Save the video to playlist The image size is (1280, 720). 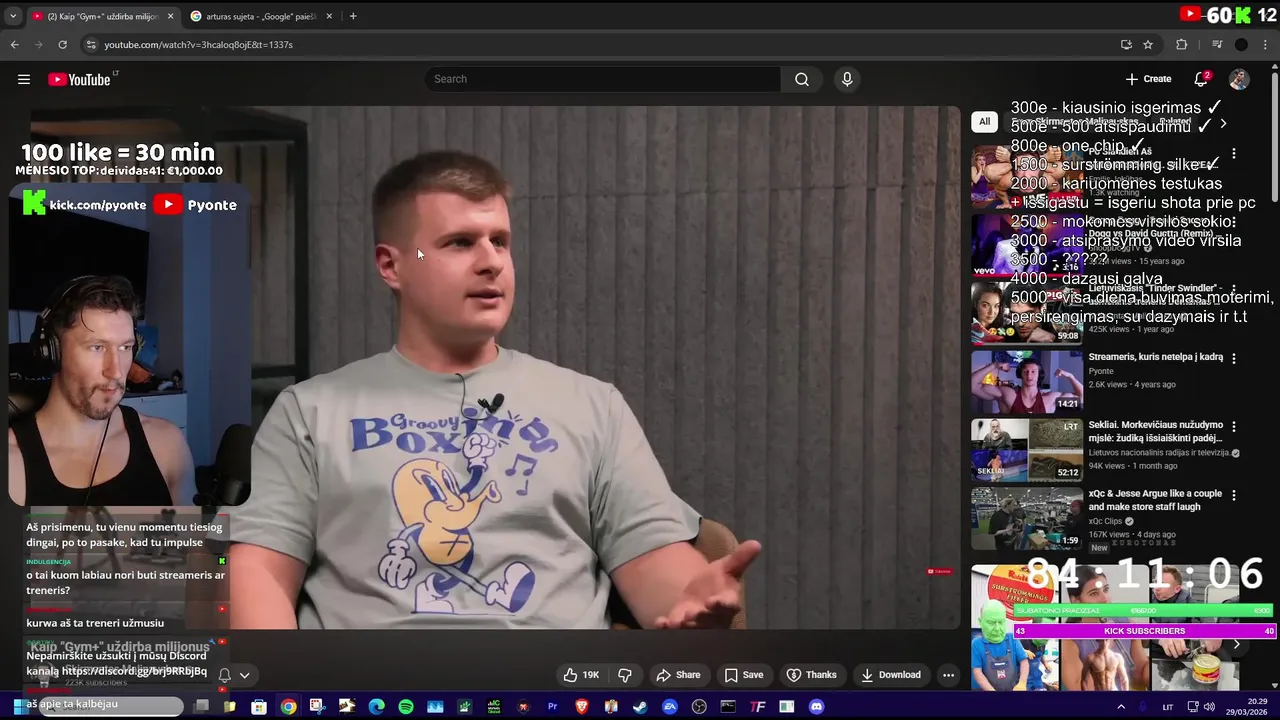(x=743, y=675)
